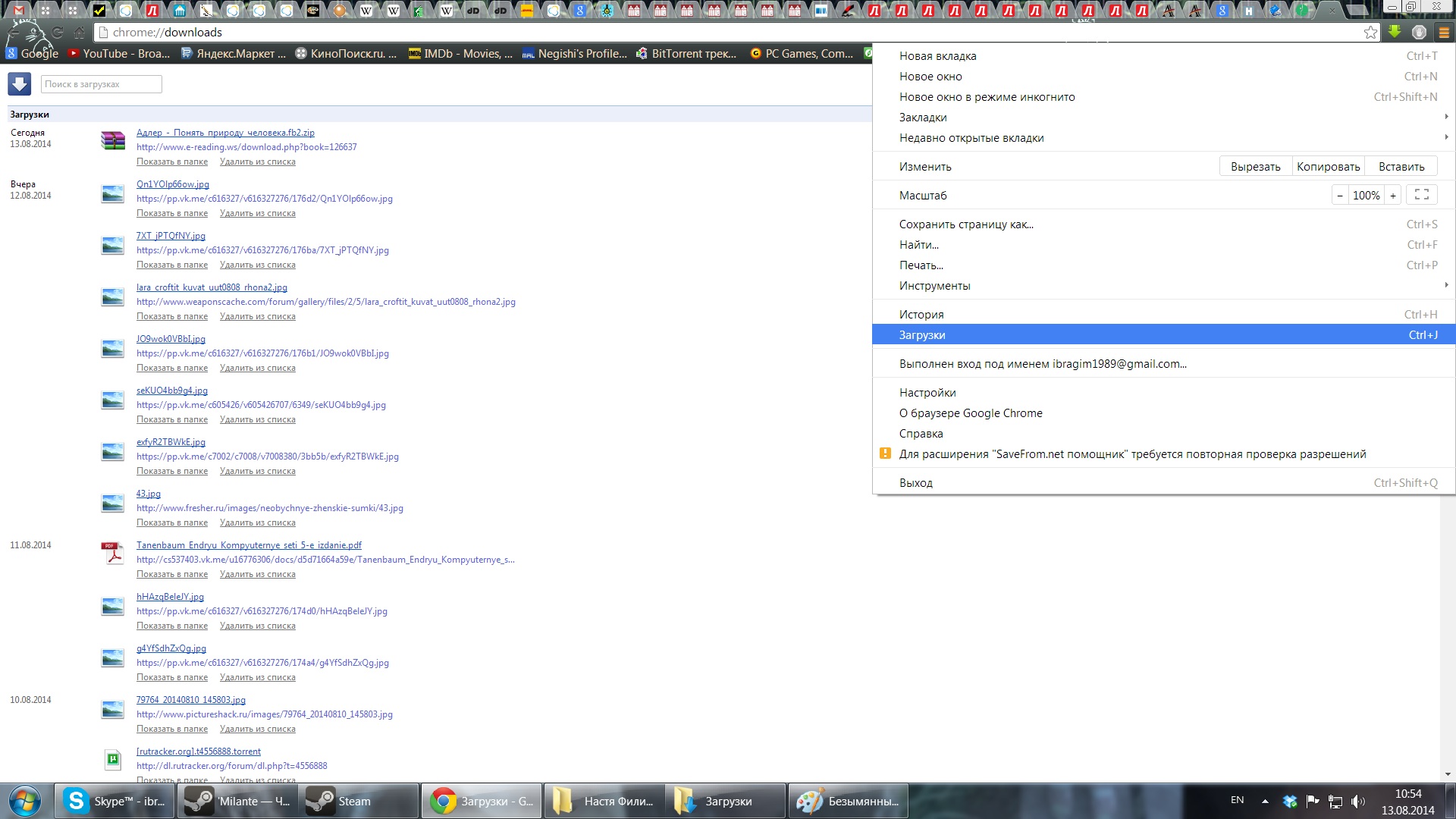Open Справка menu item
This screenshot has width=1456, height=819.
coord(1163,434)
